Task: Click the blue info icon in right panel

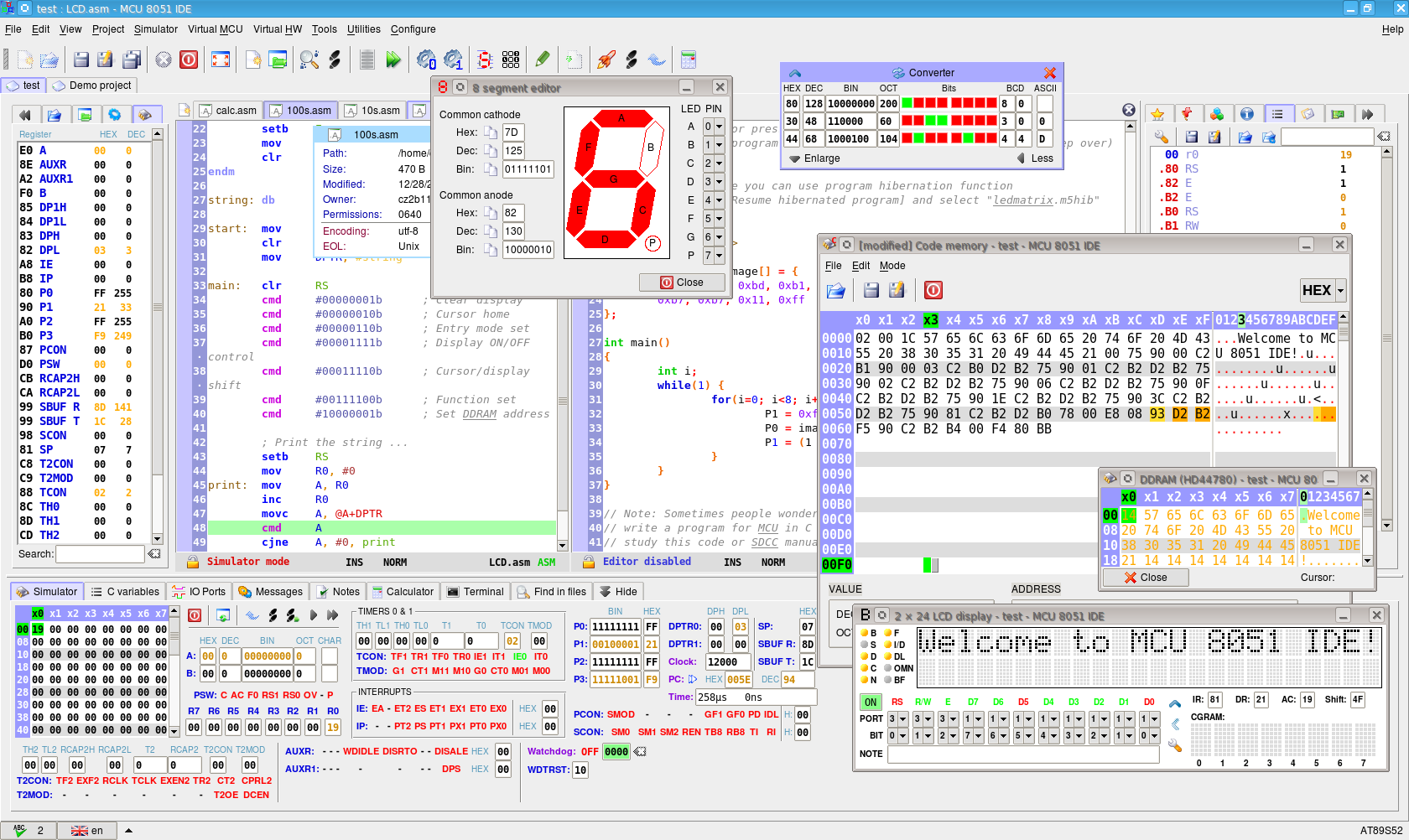Action: pos(1247,114)
